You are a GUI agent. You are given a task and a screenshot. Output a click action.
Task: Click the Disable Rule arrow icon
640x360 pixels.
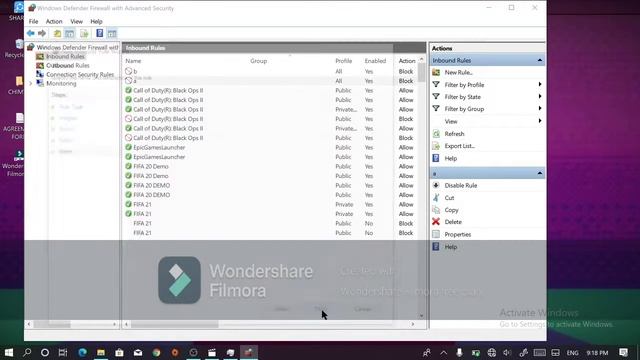tap(436, 185)
